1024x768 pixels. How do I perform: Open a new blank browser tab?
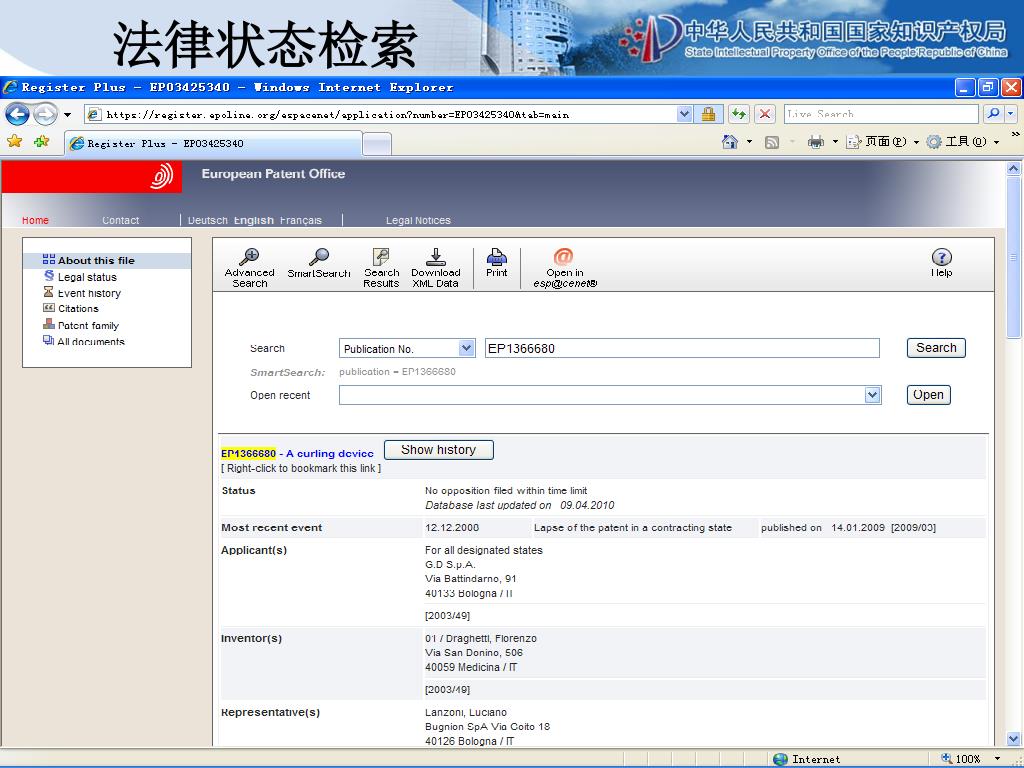(376, 144)
